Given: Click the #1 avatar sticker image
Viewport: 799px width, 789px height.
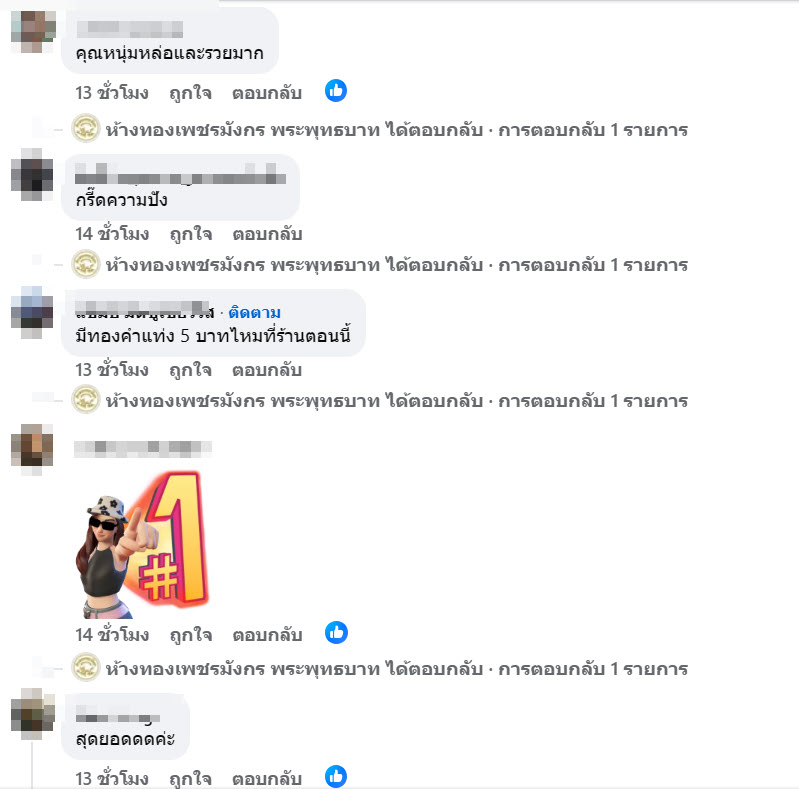Looking at the screenshot, I should tap(143, 544).
